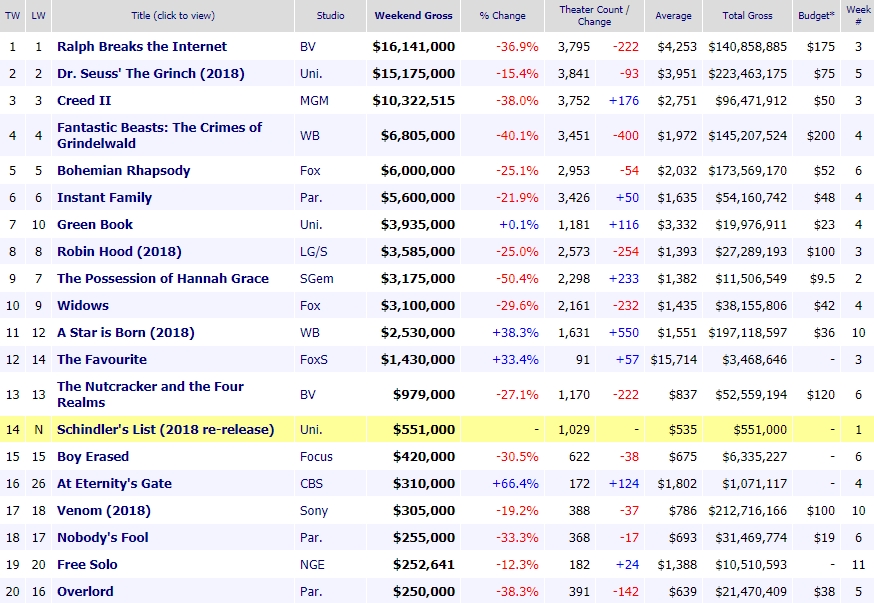Image resolution: width=874 pixels, height=603 pixels.
Task: Select the BV studio cell for Ralph Breaks the Internet
Action: coord(308,46)
